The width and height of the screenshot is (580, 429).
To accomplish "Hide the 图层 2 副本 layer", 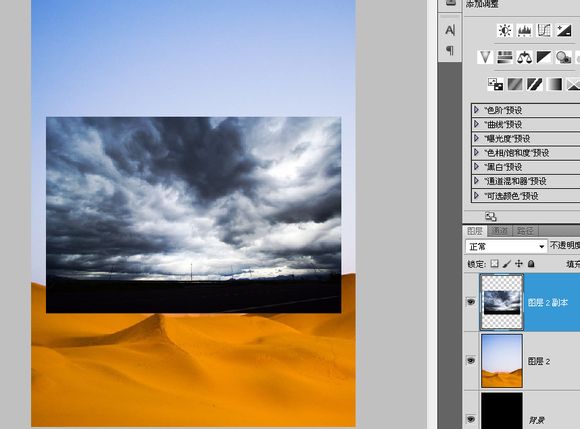I will 471,302.
